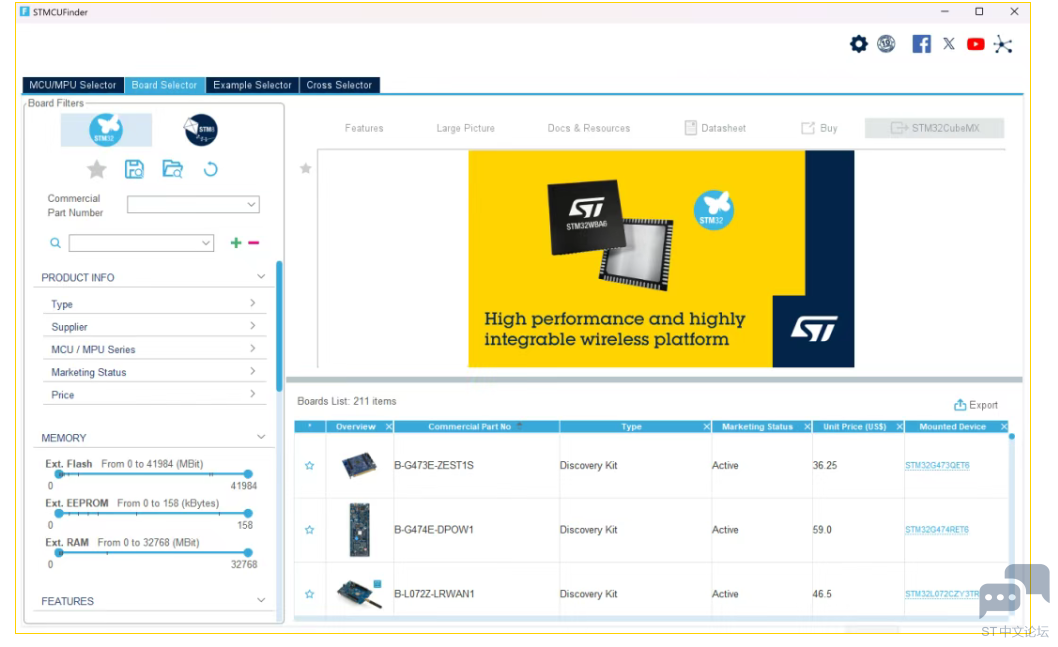The height and width of the screenshot is (647, 1058).
Task: Click the green plus add-filter icon
Action: pyautogui.click(x=236, y=243)
